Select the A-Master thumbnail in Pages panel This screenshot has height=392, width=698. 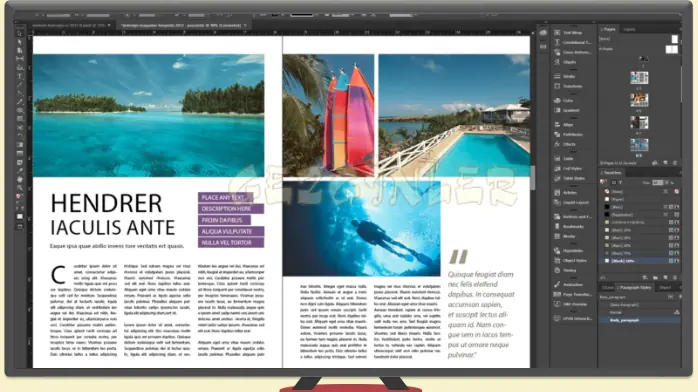(671, 49)
